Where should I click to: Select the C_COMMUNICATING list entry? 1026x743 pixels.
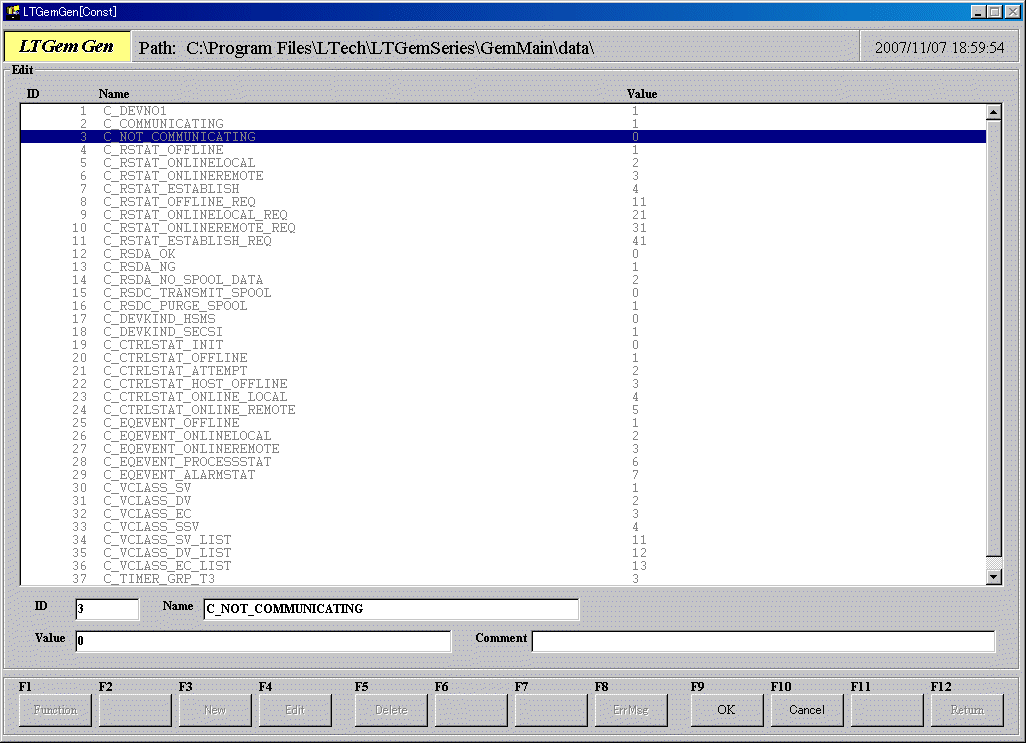point(163,124)
